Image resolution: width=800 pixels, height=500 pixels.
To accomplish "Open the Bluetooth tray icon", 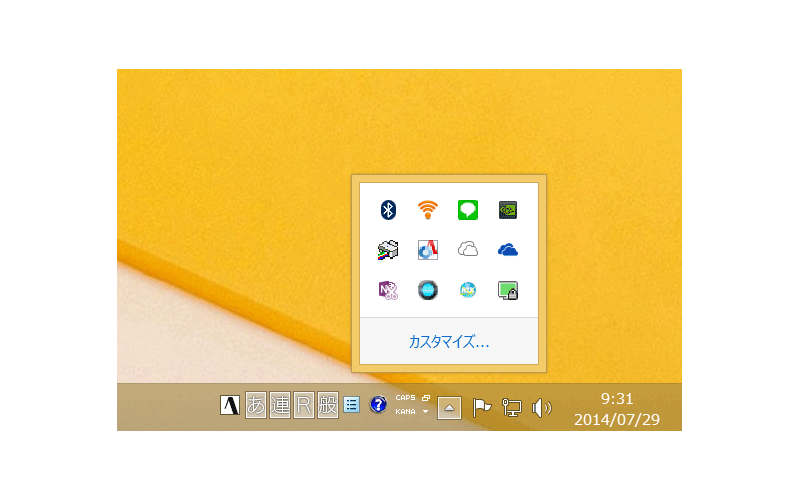I will (x=388, y=209).
